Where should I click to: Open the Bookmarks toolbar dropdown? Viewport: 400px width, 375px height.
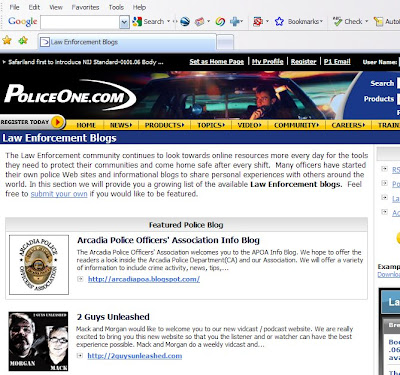click(x=305, y=22)
